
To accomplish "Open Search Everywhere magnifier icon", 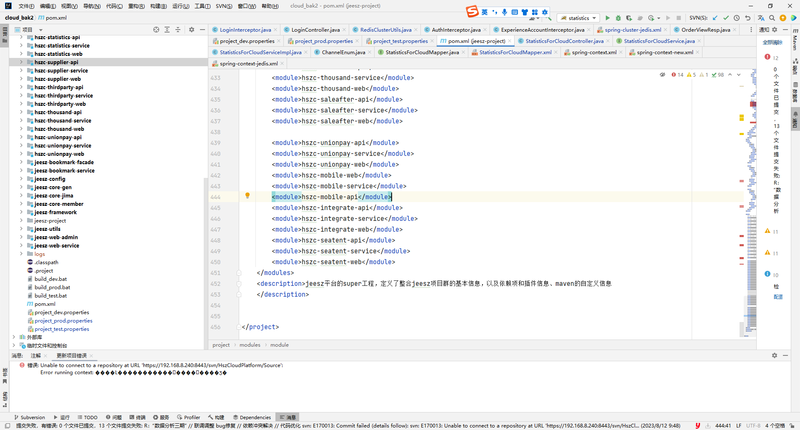I will (772, 18).
